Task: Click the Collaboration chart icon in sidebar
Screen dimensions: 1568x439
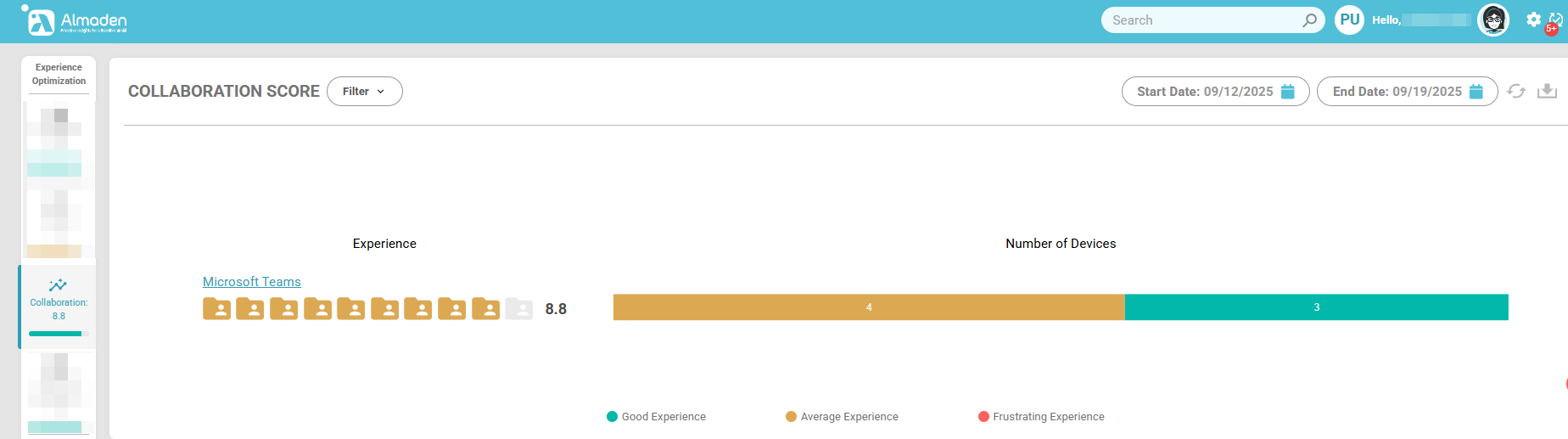Action: 58,285
